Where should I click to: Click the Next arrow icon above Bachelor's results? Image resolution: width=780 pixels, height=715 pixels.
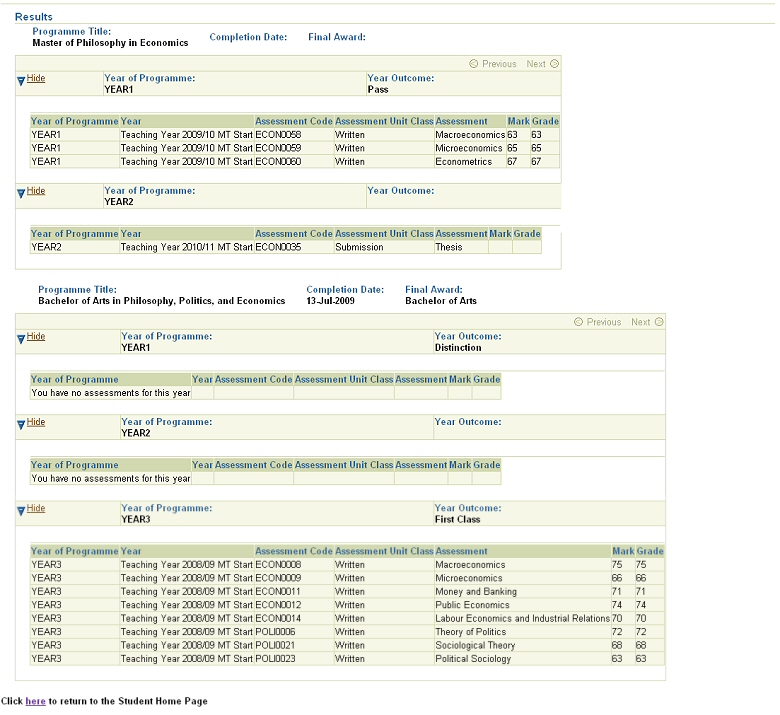click(659, 322)
